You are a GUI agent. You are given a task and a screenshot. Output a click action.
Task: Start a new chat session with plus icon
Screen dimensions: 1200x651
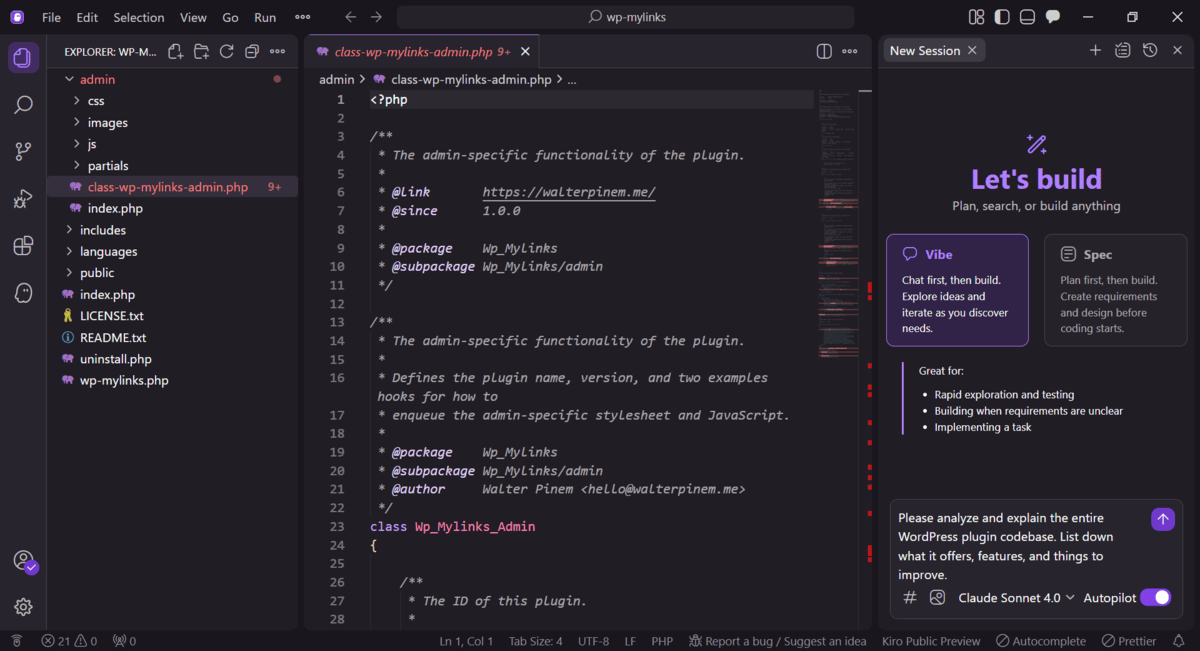(1095, 50)
